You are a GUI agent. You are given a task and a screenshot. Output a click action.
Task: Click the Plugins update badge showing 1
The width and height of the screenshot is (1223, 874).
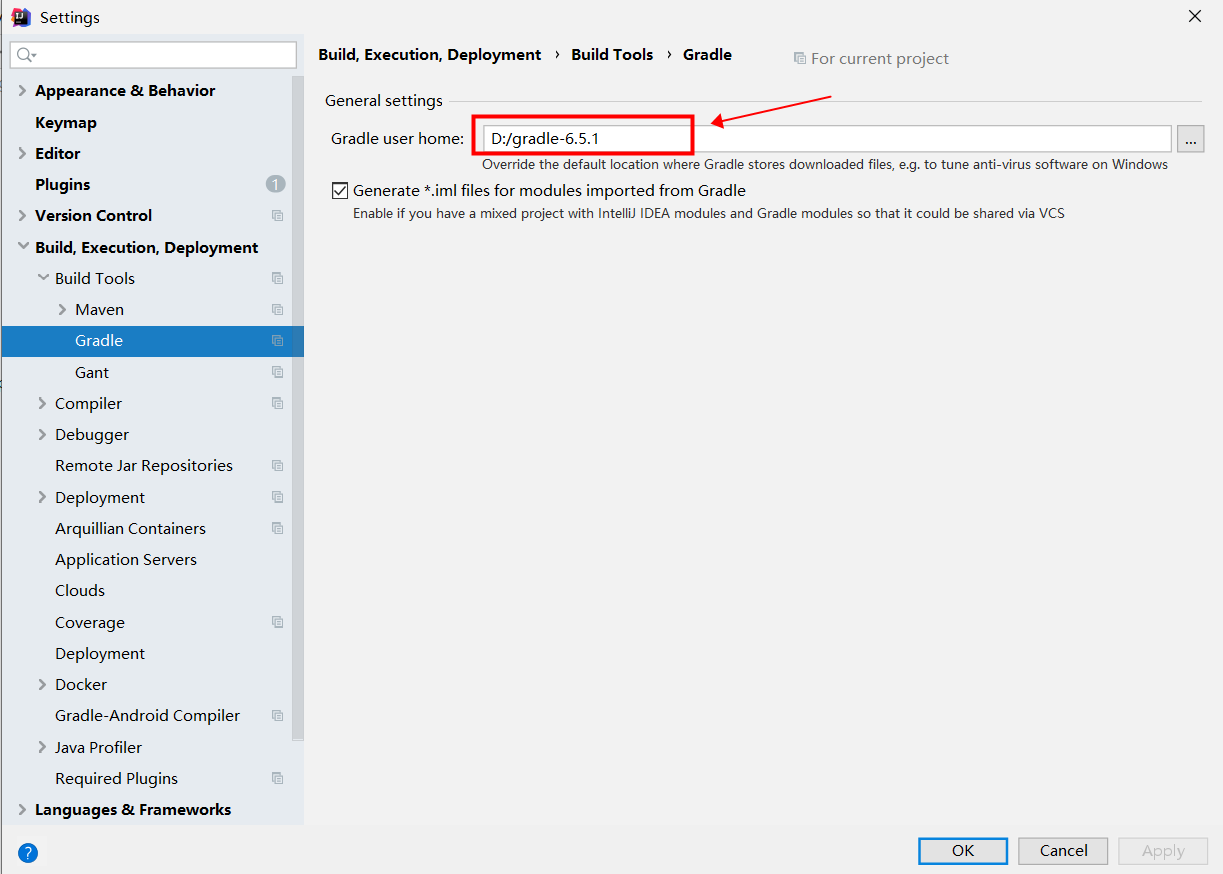(x=276, y=184)
